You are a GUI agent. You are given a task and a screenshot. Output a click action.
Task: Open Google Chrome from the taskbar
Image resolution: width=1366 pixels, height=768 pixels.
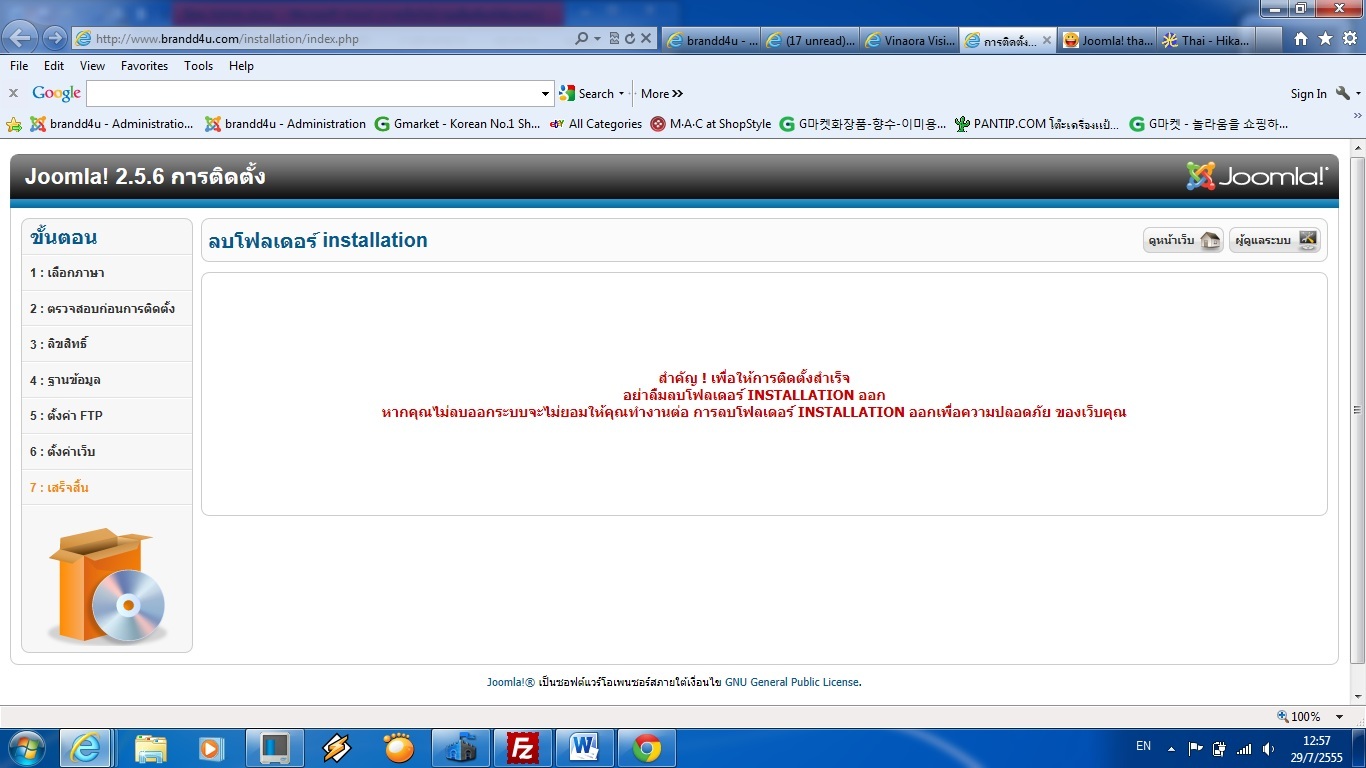(646, 748)
